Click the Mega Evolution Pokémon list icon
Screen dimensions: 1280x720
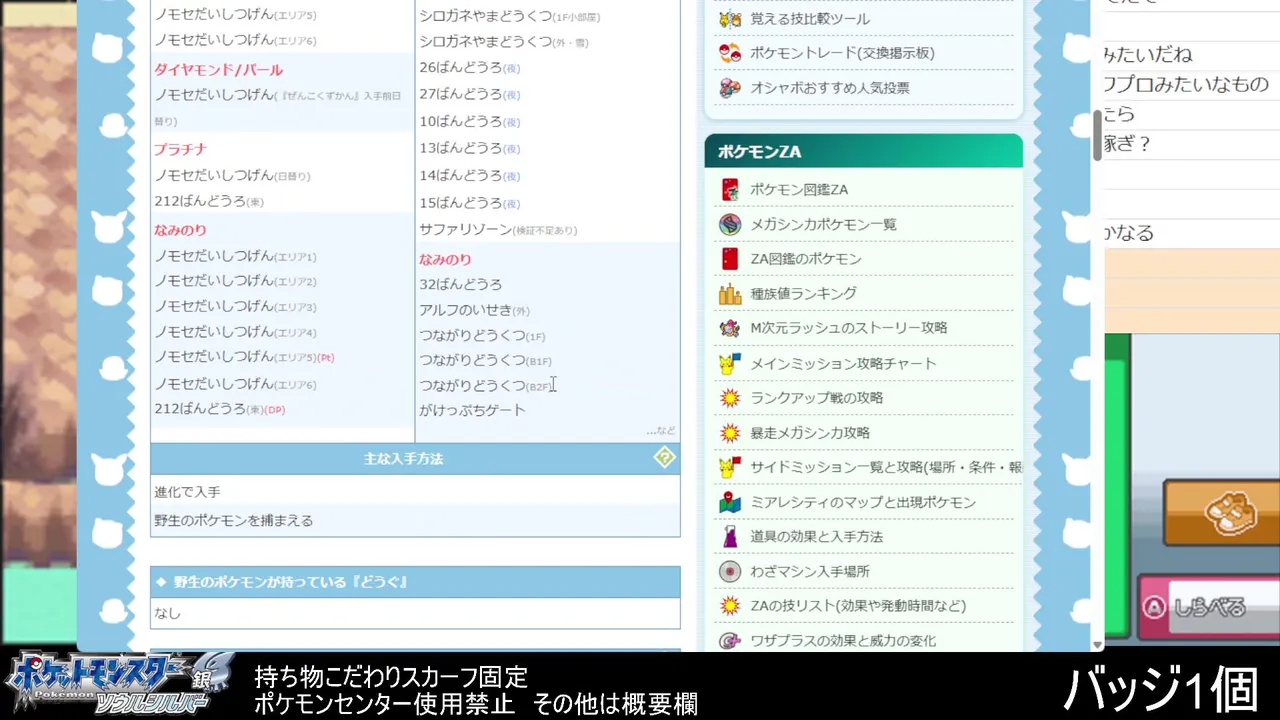pyautogui.click(x=730, y=224)
